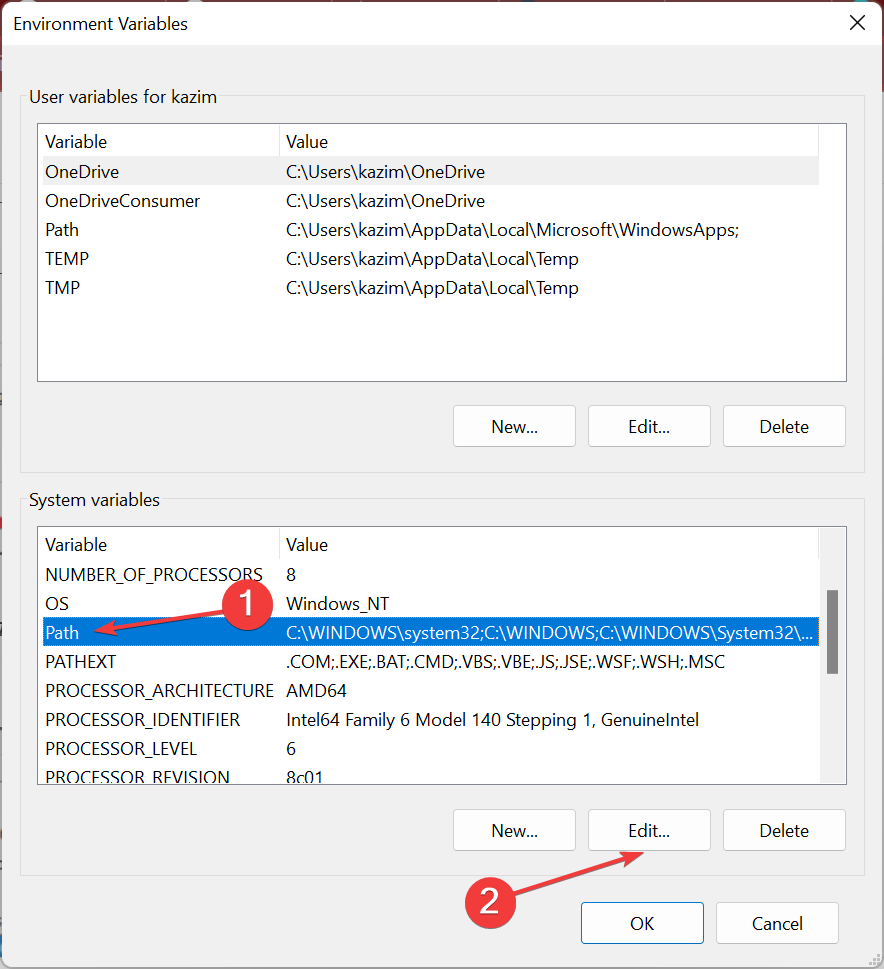The height and width of the screenshot is (969, 884).
Task: Click the TEMP value AppData\Local\Temp
Action: (x=432, y=259)
